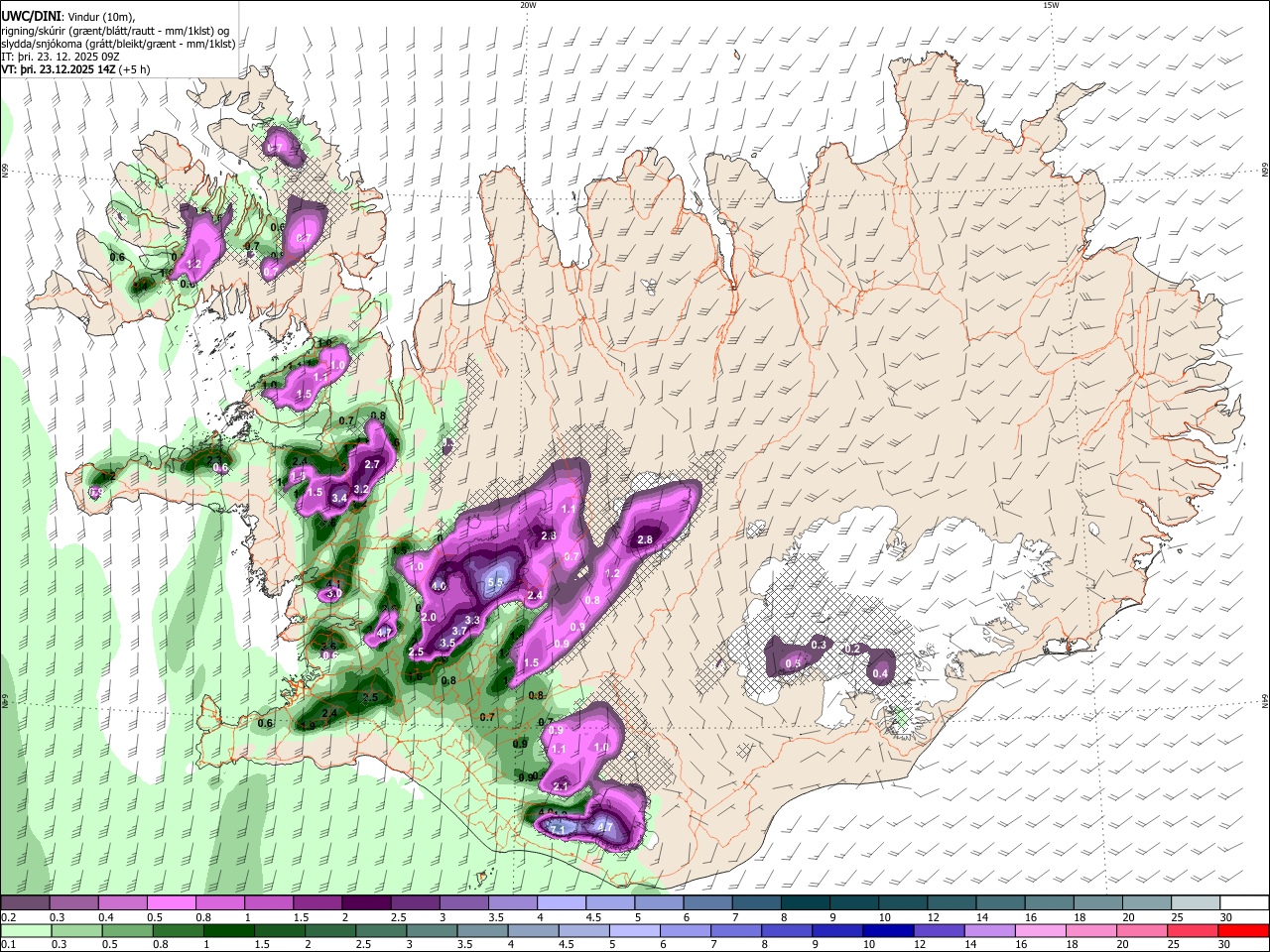This screenshot has width=1270, height=952.
Task: Select the dark teal 8–9 swatch in top legend row
Action: point(805,903)
